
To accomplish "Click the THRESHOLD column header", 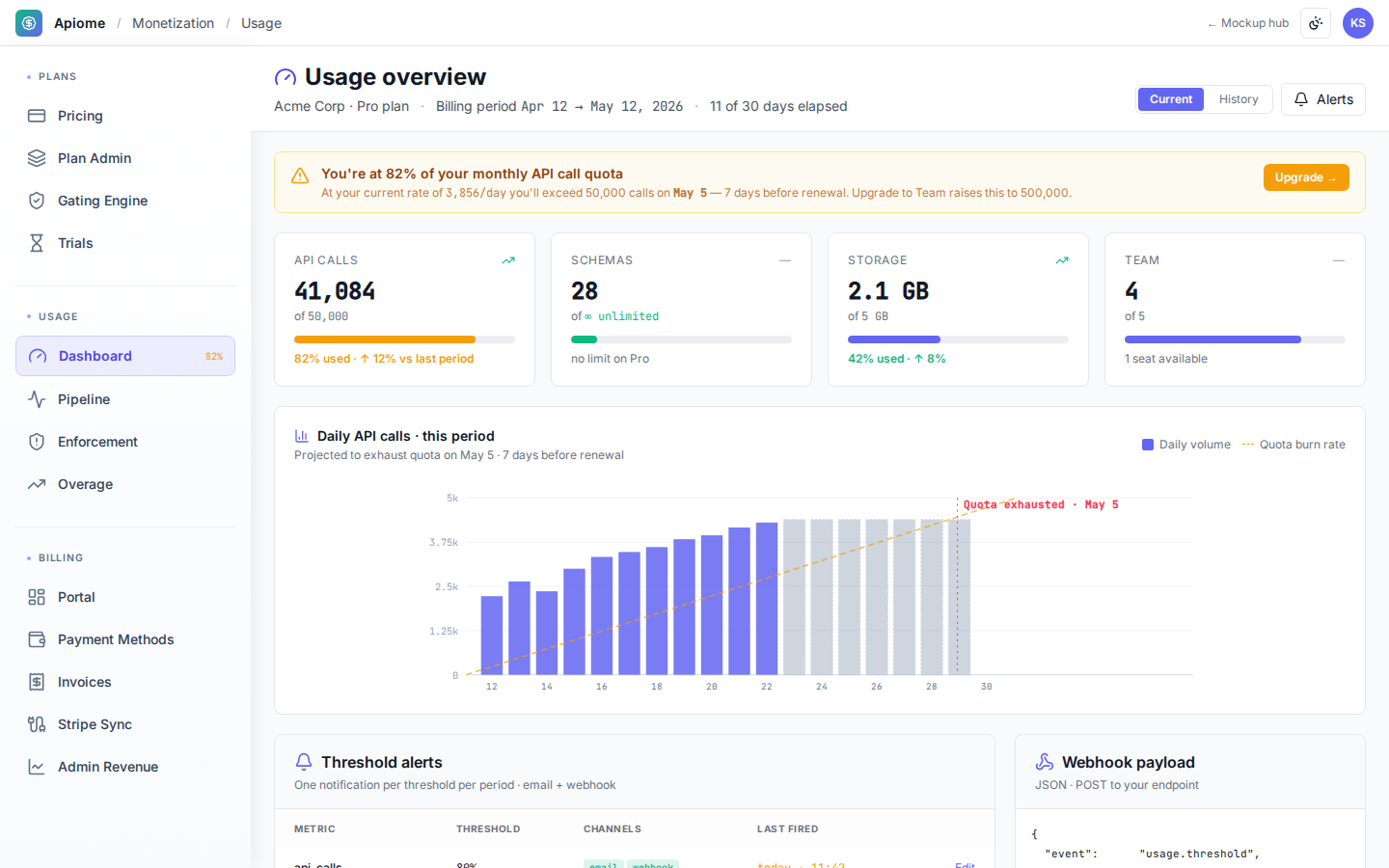I will coord(488,828).
